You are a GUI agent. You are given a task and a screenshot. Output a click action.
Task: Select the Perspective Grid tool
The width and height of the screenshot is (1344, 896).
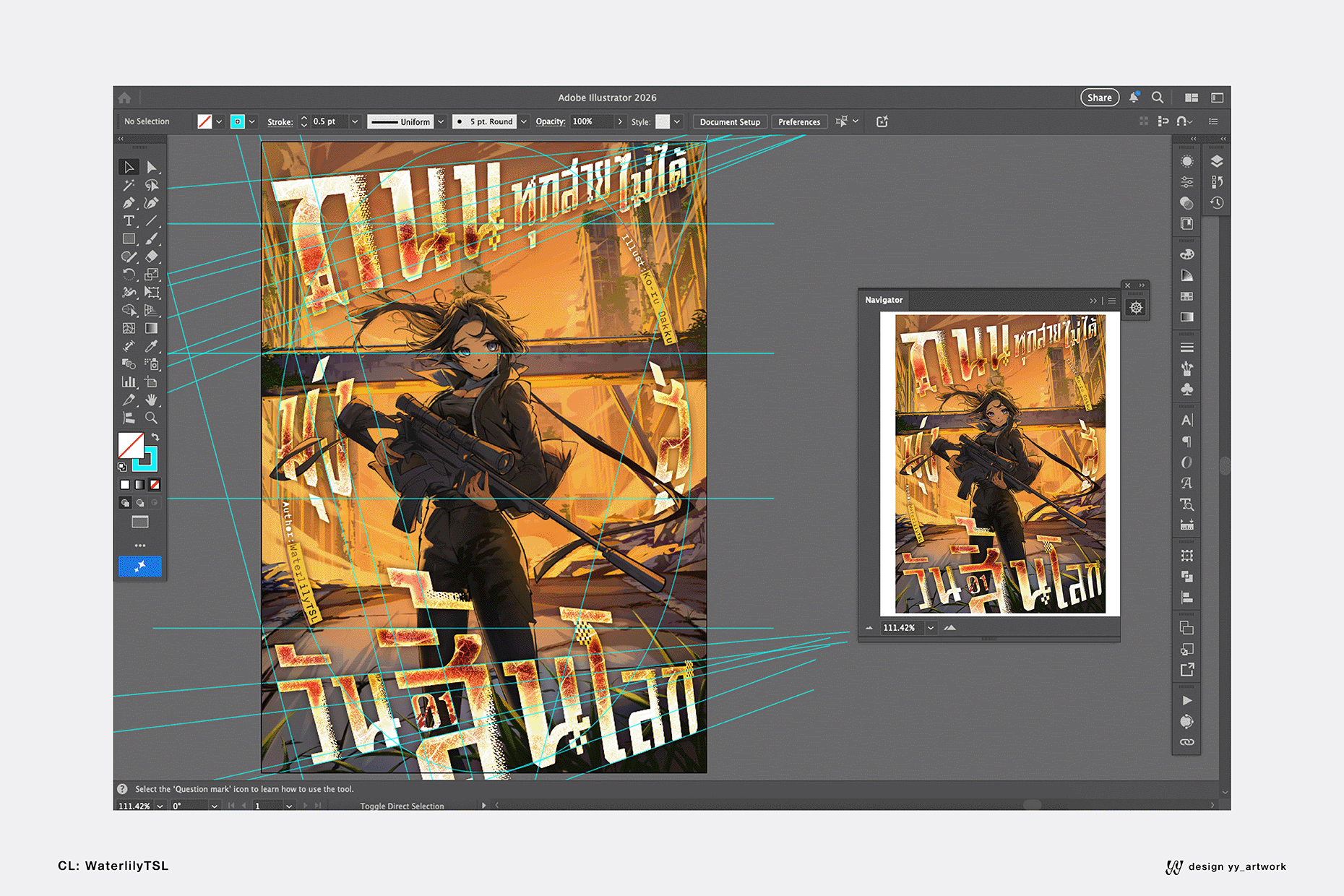tap(151, 310)
